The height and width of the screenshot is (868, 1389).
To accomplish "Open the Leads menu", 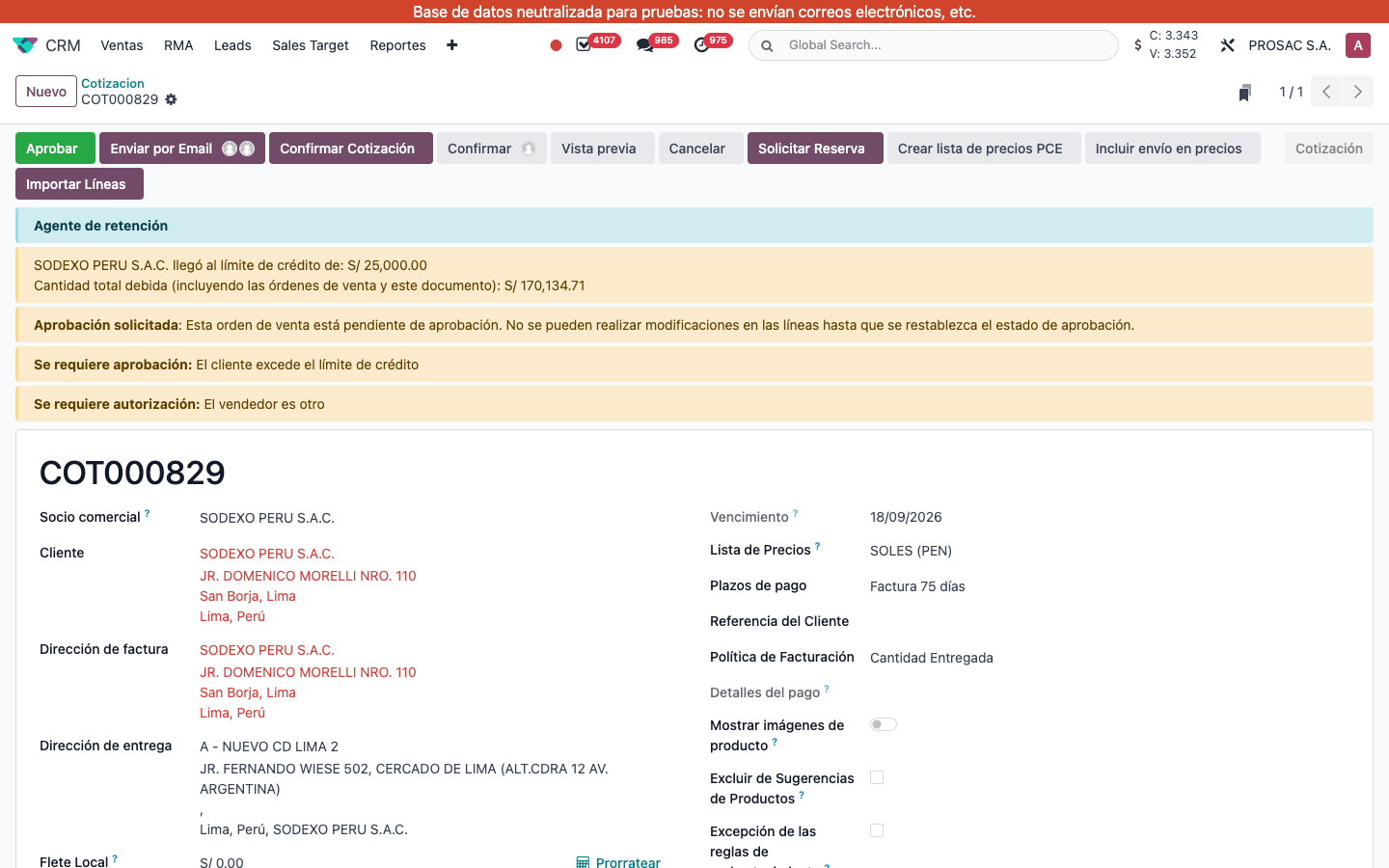I will 232,45.
